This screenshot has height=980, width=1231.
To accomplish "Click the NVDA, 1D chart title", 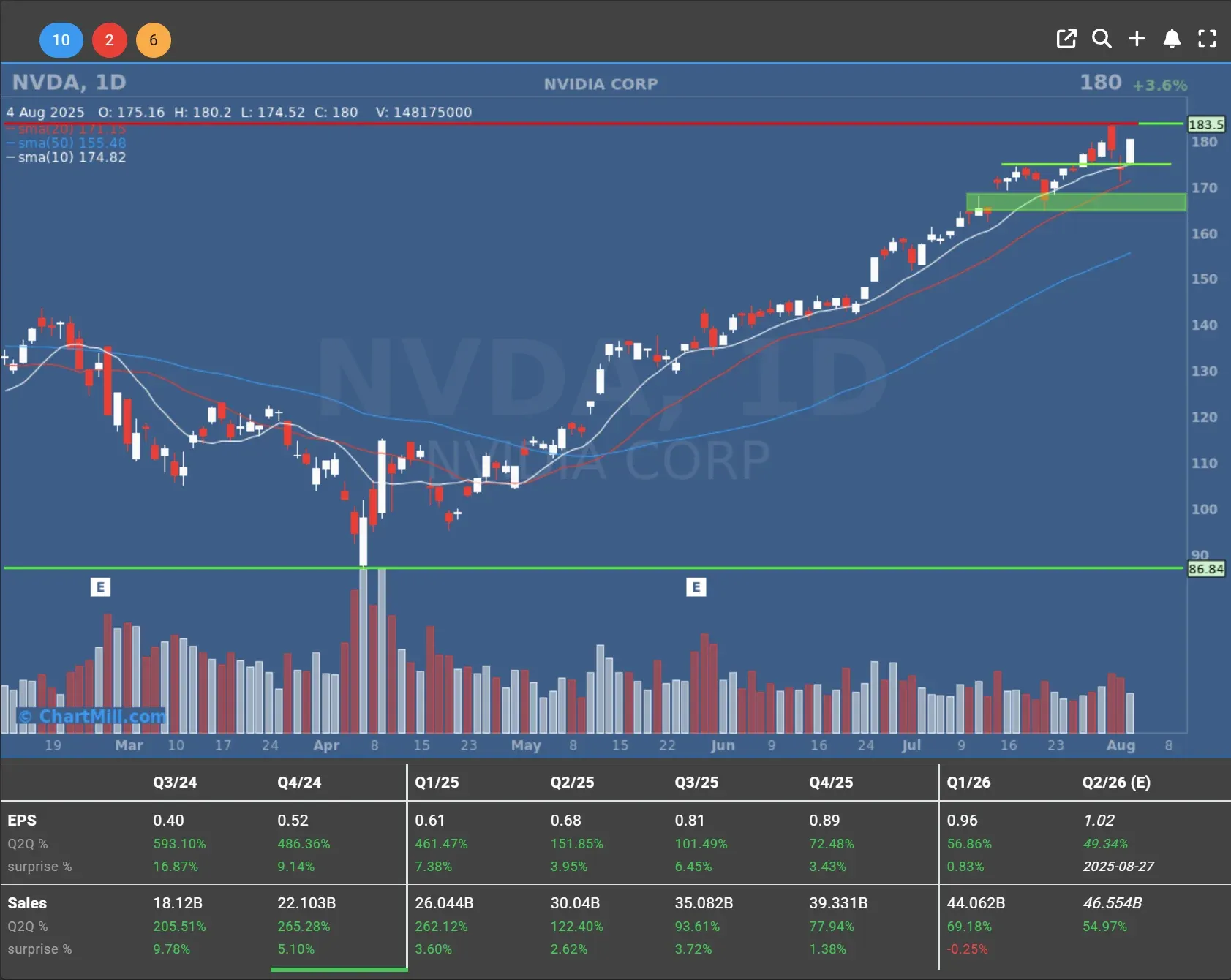I will click(x=69, y=82).
